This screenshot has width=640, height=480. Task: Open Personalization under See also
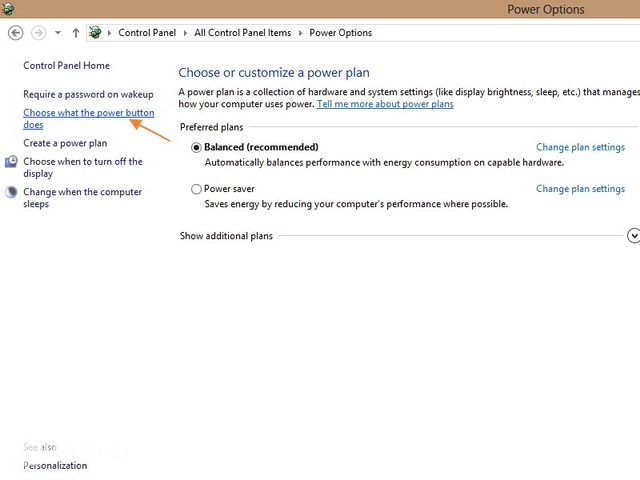click(55, 466)
